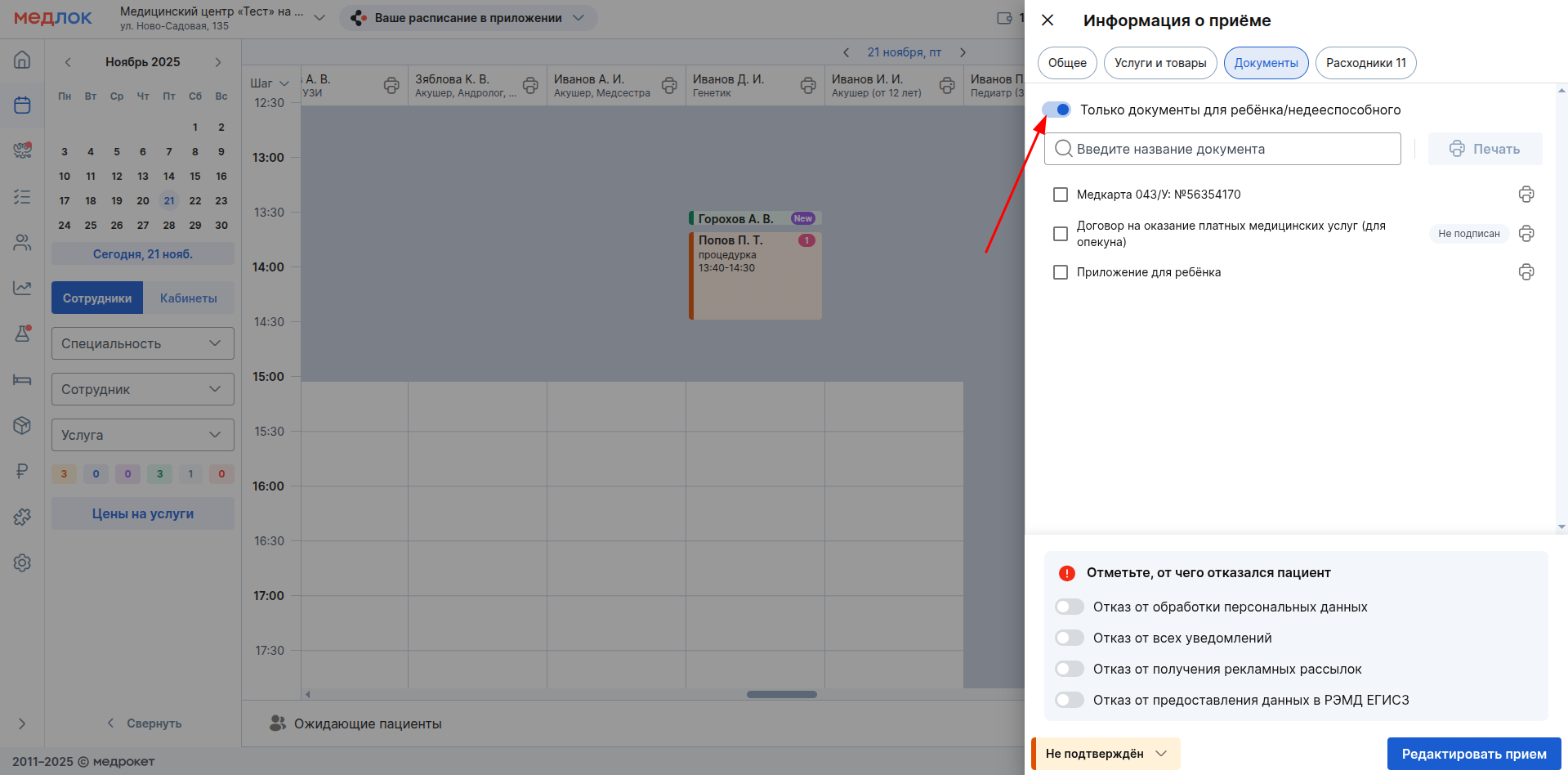Expand the Услуга filter dropdown
The height and width of the screenshot is (775, 1568).
click(143, 435)
